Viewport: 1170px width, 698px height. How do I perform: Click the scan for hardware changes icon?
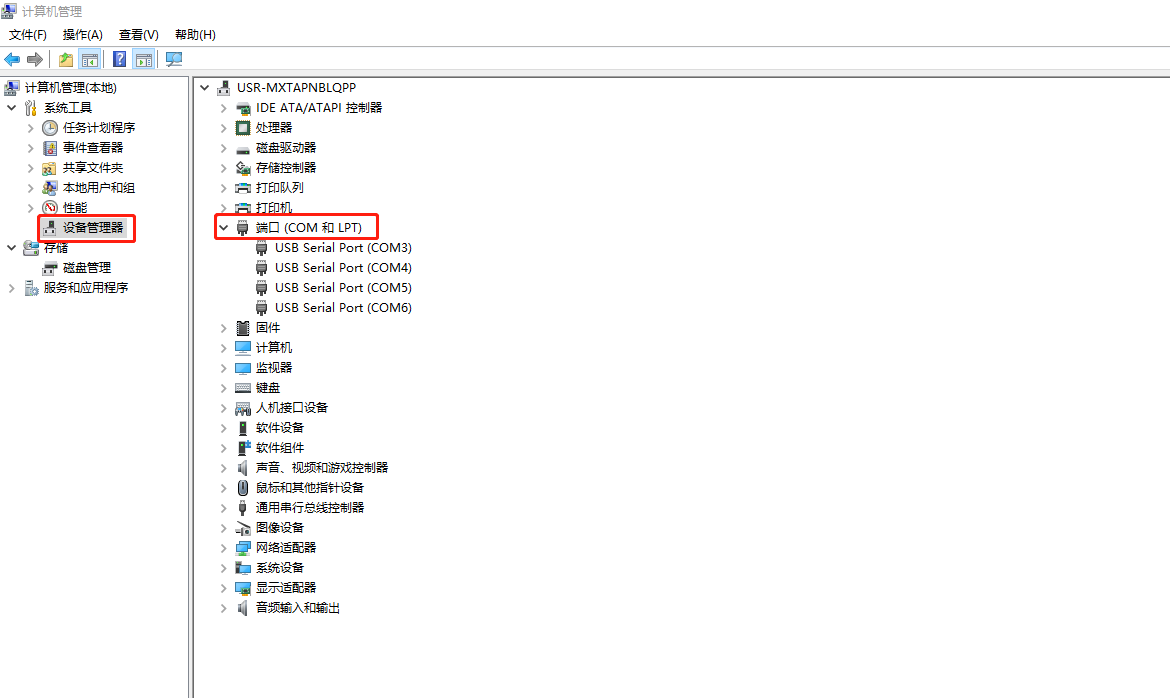pyautogui.click(x=174, y=60)
